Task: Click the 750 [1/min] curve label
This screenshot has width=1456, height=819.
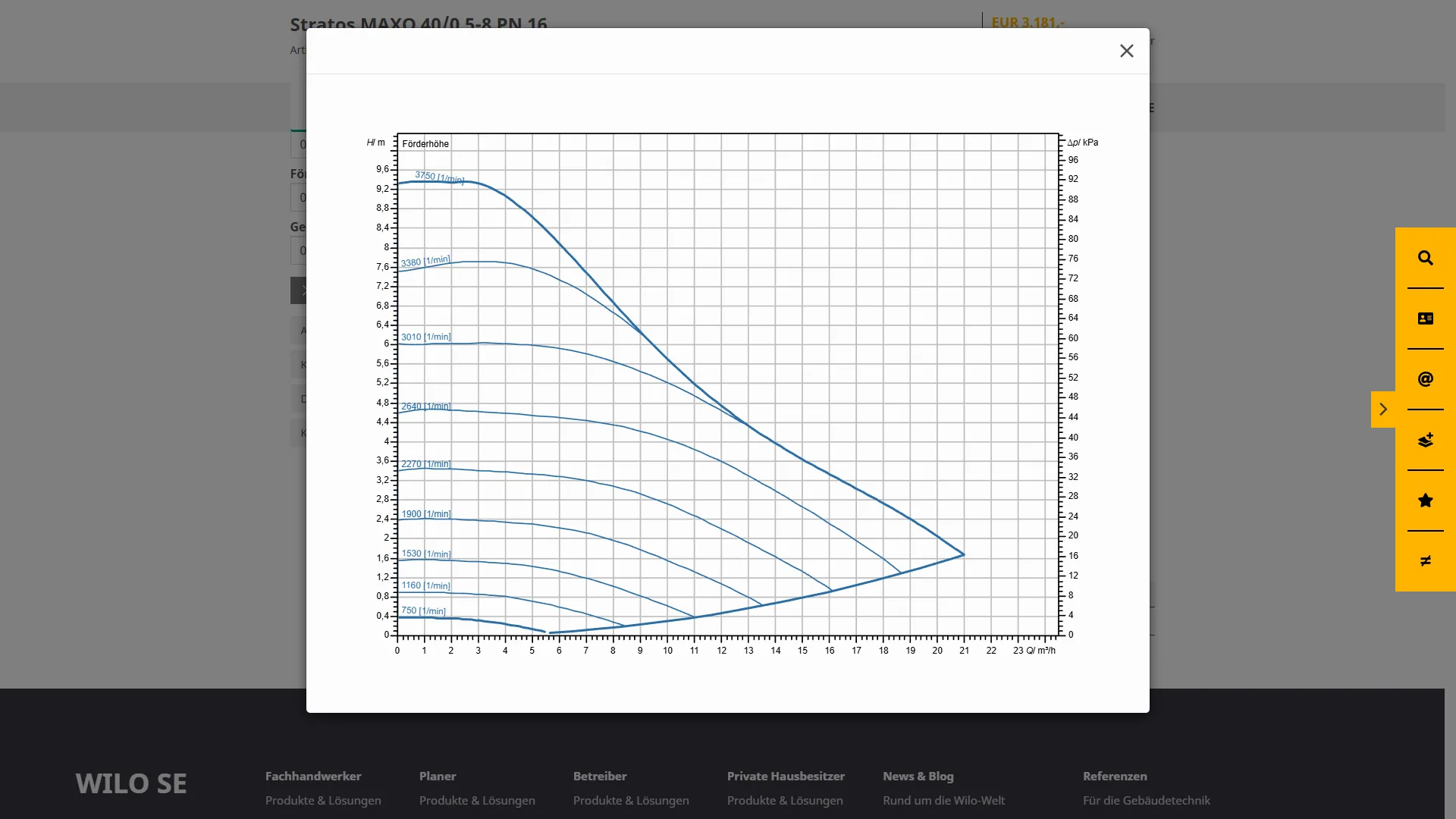Action: pos(423,610)
